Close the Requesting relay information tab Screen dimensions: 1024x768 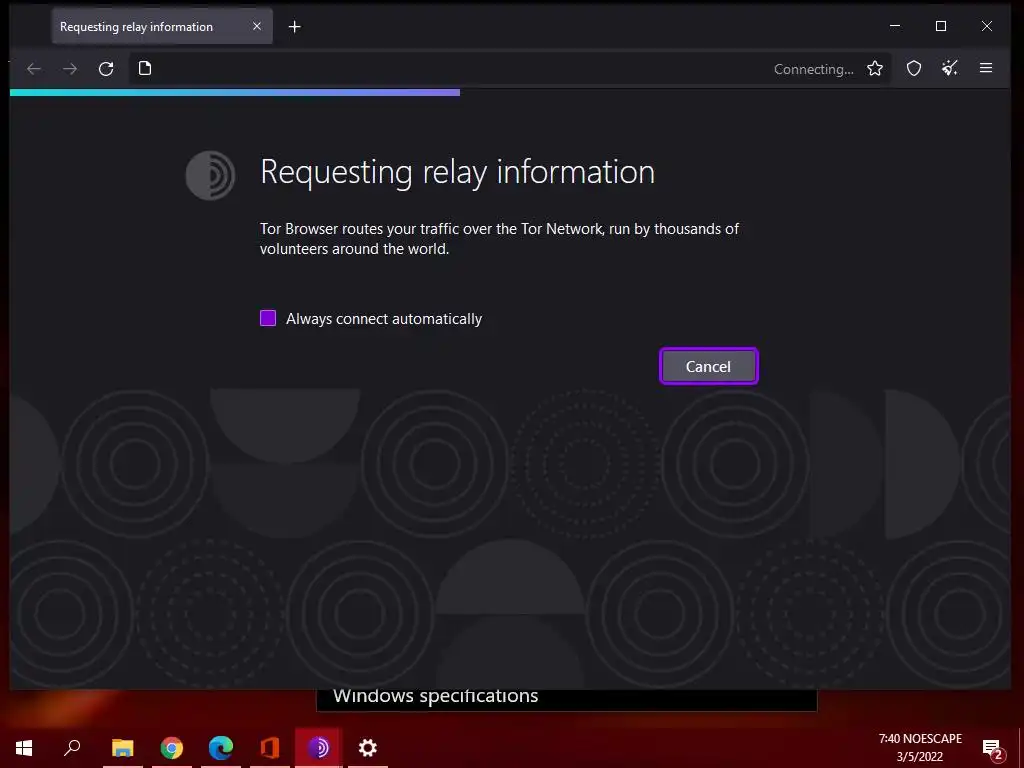point(257,26)
